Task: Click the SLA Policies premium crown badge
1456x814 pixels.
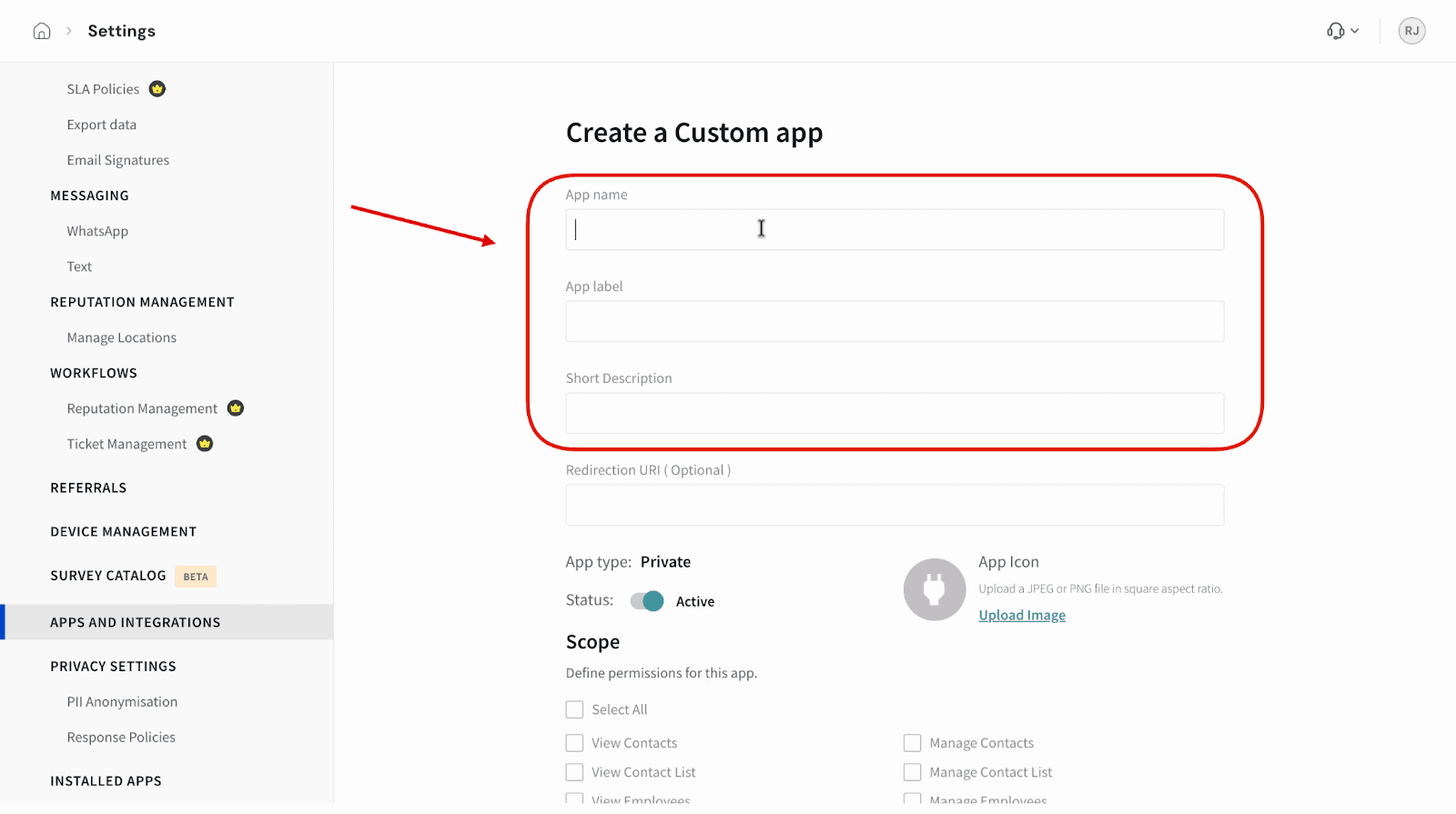Action: 157,88
